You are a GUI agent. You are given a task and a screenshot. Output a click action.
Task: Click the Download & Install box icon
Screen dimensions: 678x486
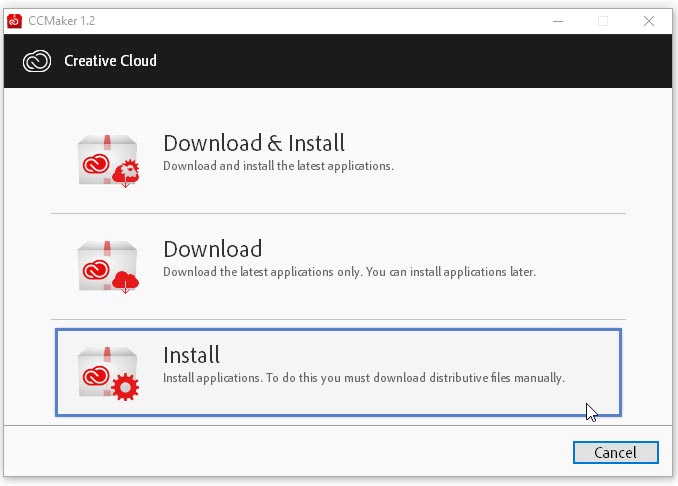point(109,161)
